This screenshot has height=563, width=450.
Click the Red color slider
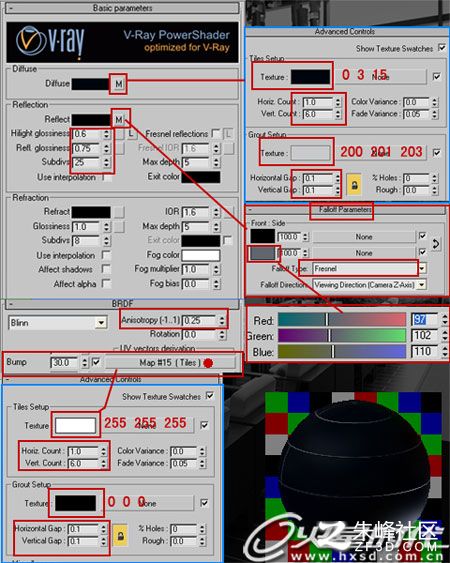tap(342, 319)
